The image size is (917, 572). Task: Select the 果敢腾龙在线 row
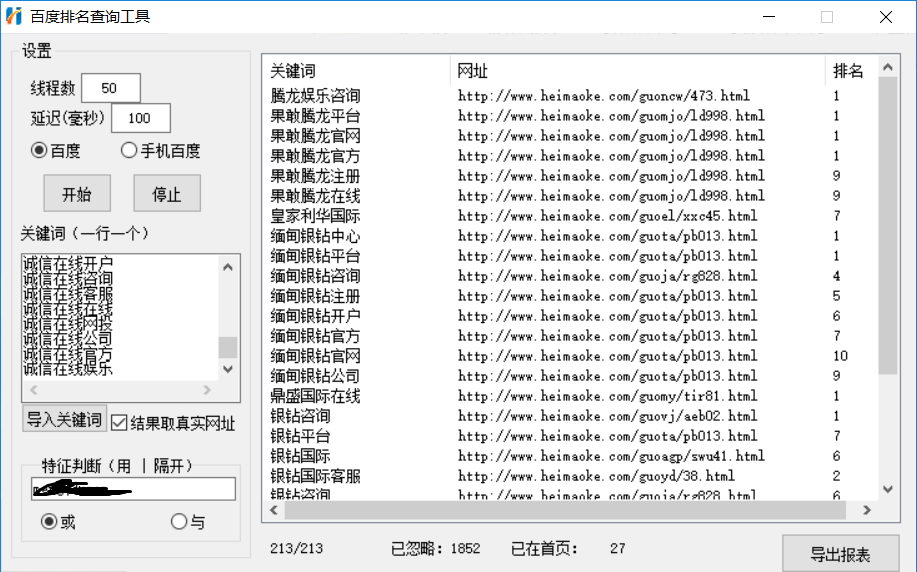[571, 195]
